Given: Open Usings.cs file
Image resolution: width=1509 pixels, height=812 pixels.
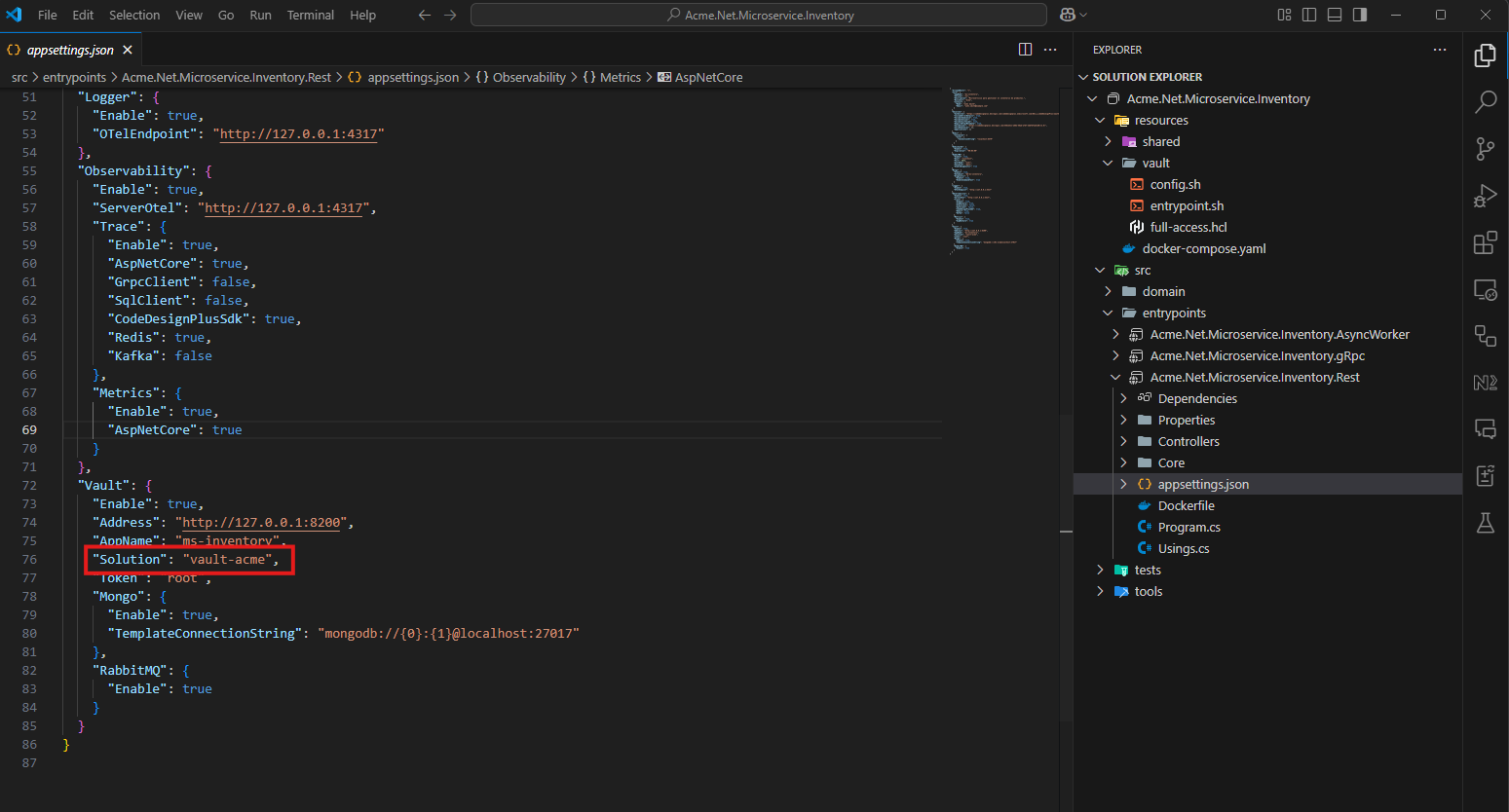Looking at the screenshot, I should pyautogui.click(x=1267, y=548).
